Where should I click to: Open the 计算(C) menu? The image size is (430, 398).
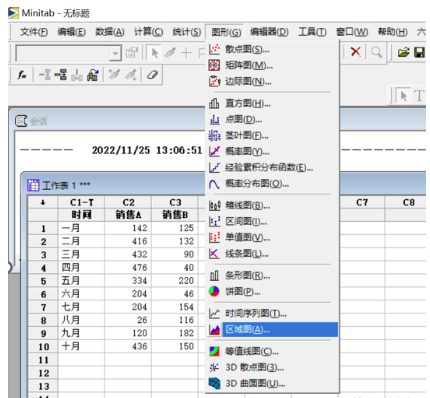coord(148,32)
